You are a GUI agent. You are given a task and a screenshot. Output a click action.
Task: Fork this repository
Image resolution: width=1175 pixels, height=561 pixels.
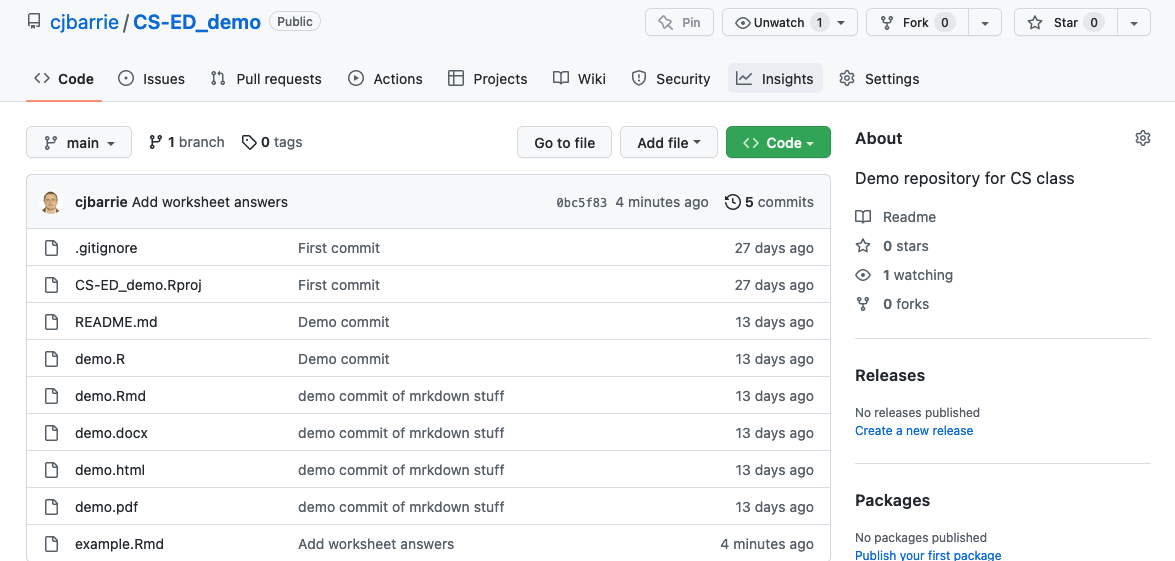pos(917,22)
